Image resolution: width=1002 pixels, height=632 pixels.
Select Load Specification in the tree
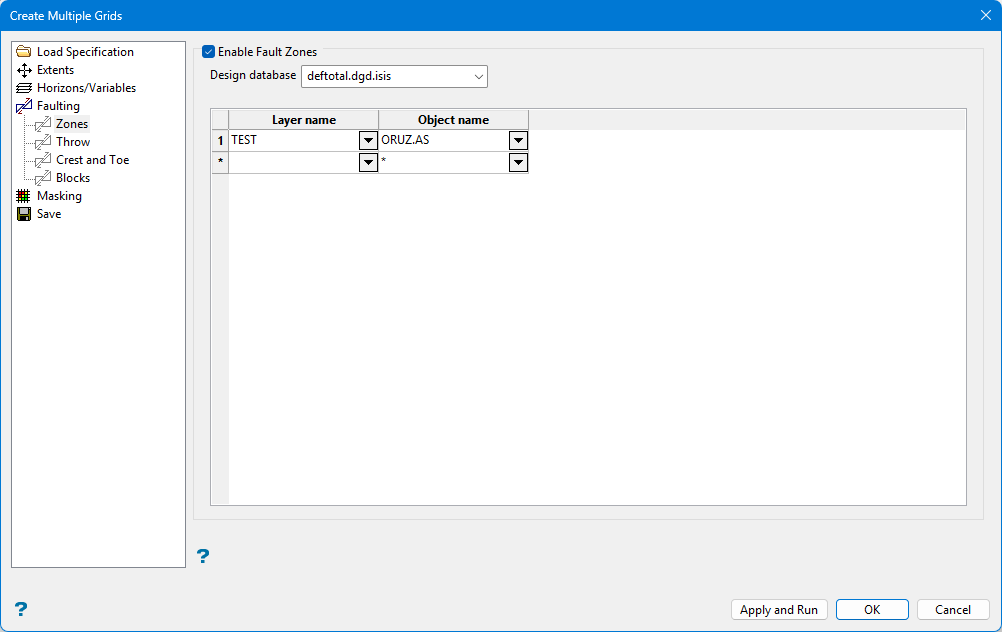(85, 52)
